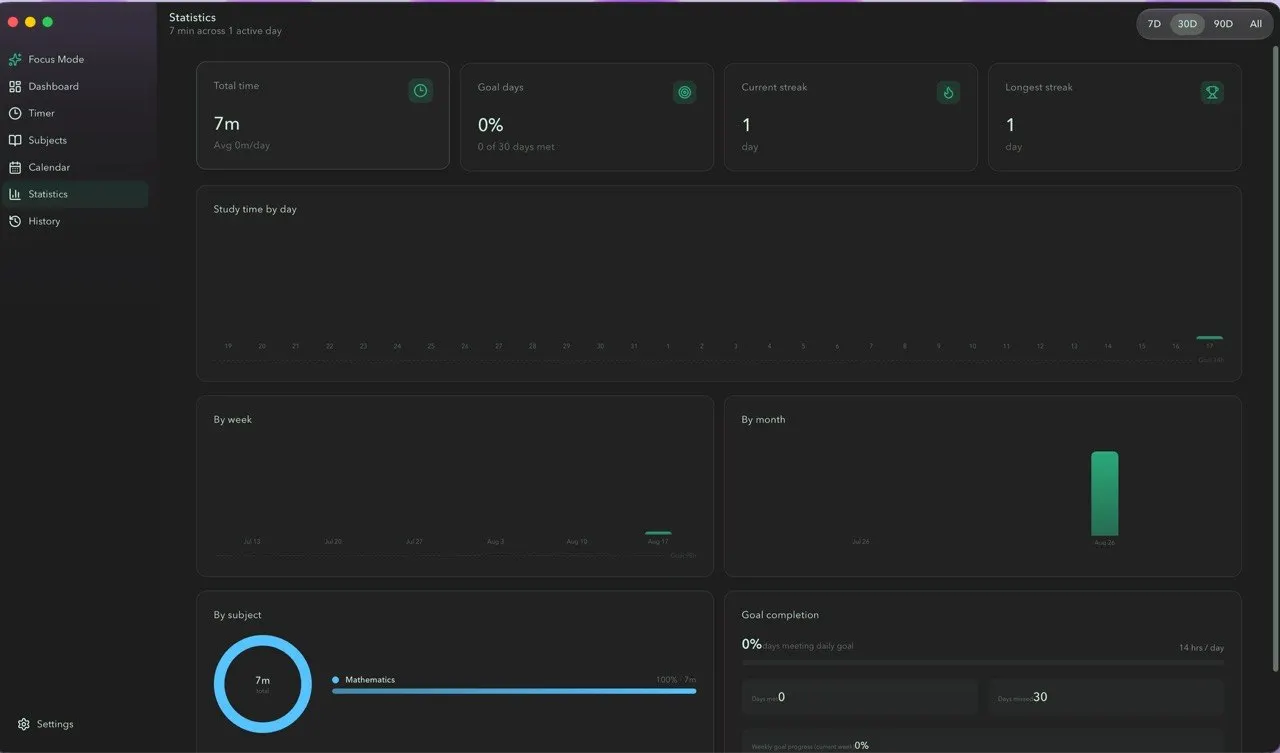Click the Aug 17 bar in By week chart

658,533
